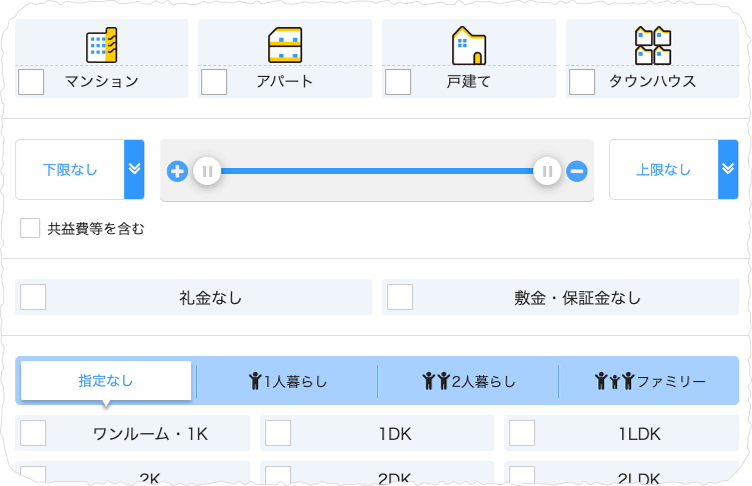Select the 1人暮らし tab
This screenshot has height=486, width=752.
288,381
